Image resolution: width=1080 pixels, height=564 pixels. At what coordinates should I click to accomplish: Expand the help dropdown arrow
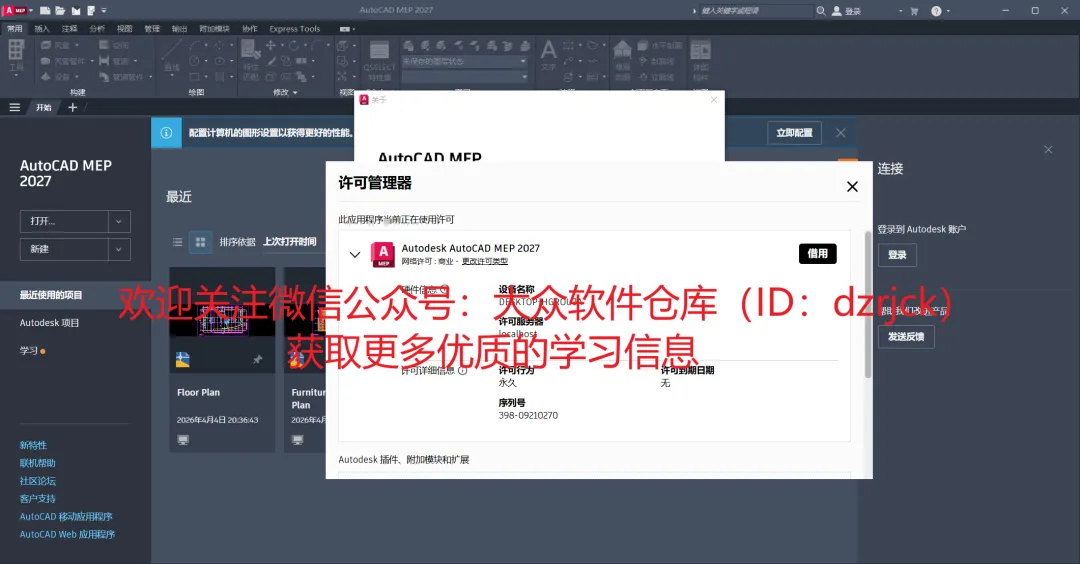tap(948, 11)
